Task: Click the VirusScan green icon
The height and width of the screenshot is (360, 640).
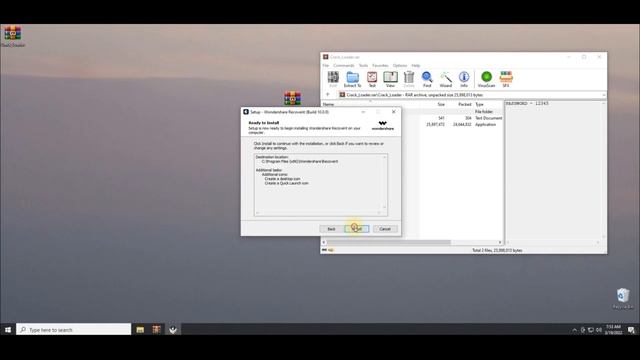Action: pos(486,79)
